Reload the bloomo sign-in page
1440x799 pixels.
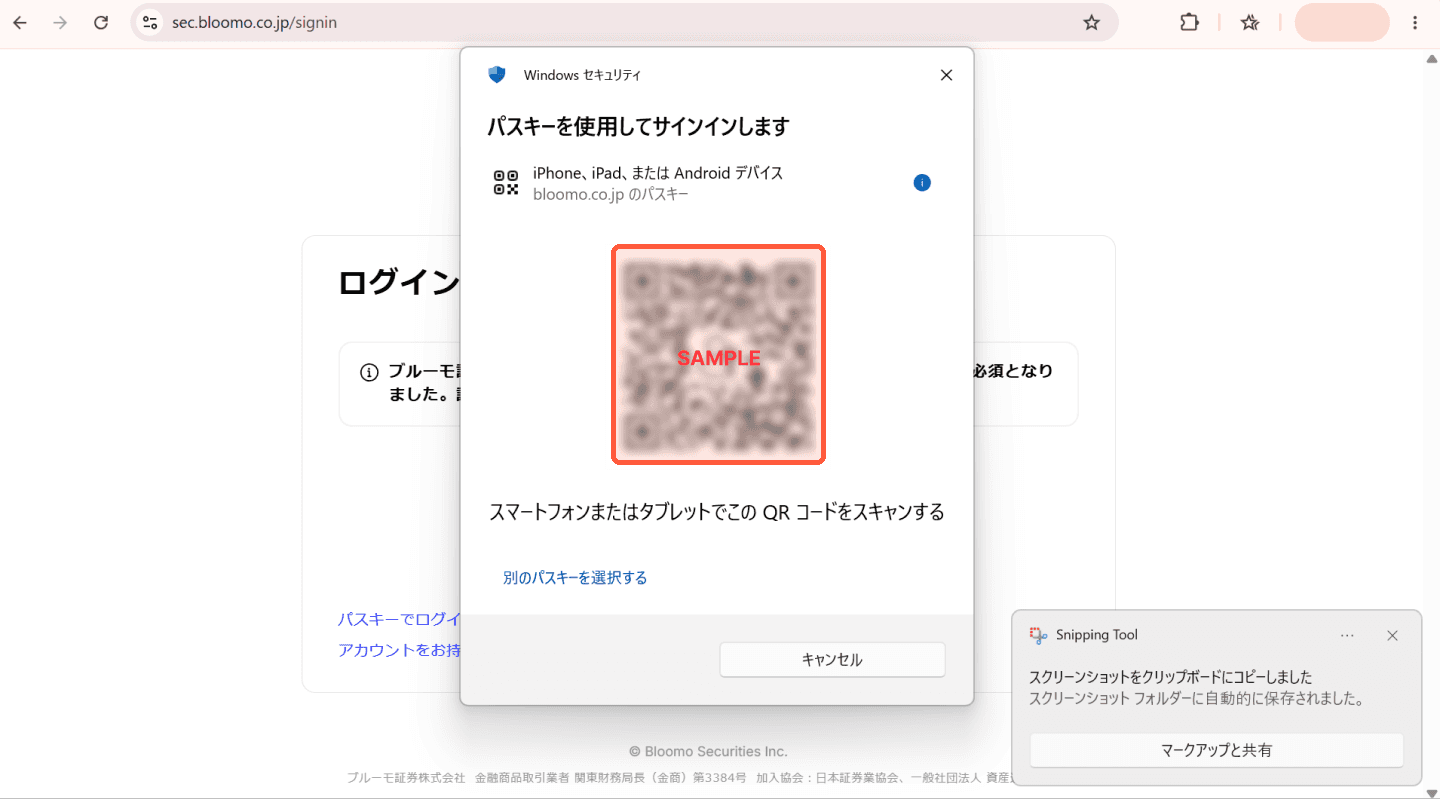click(101, 22)
